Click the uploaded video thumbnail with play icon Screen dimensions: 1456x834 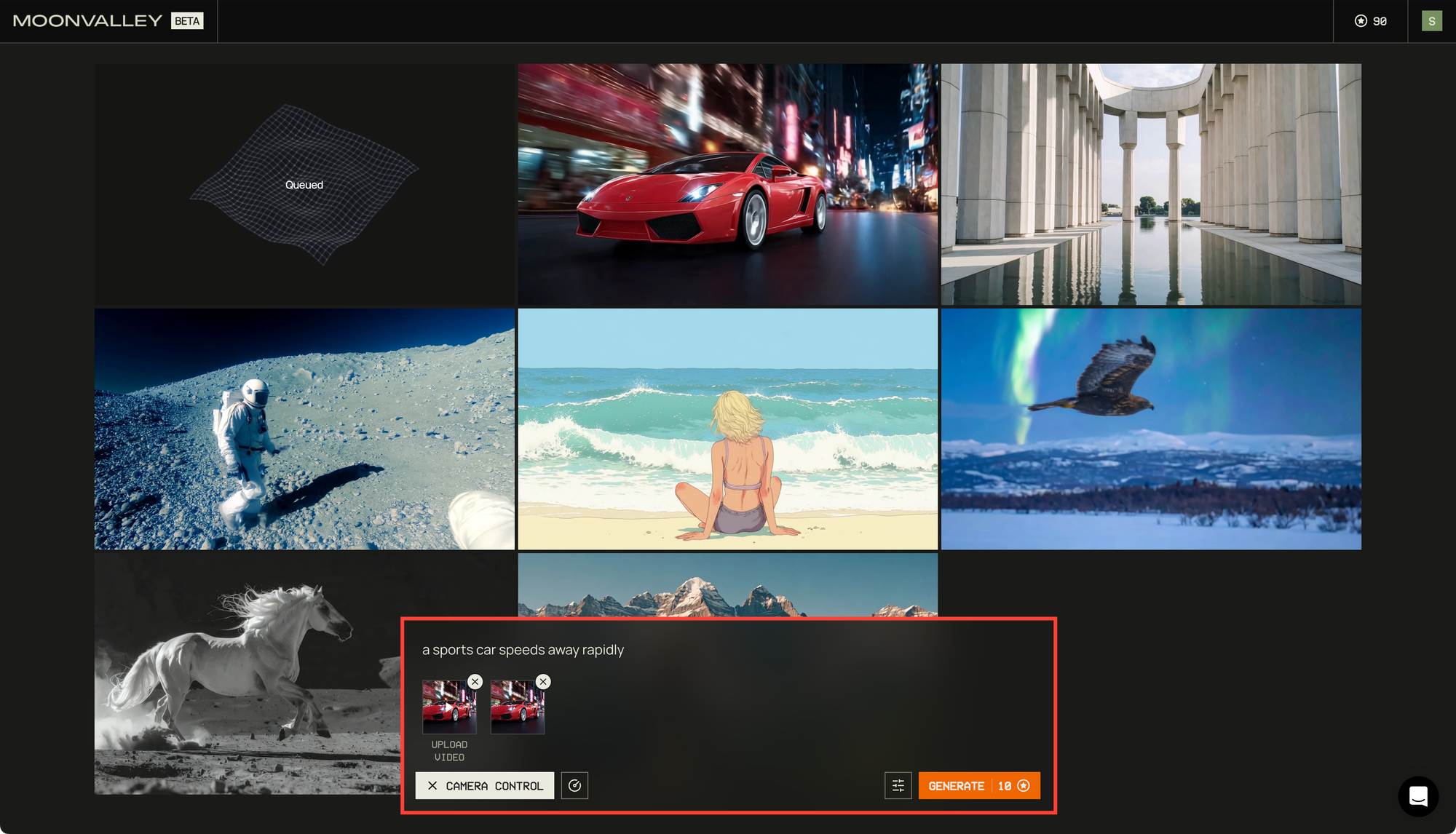[x=449, y=707]
